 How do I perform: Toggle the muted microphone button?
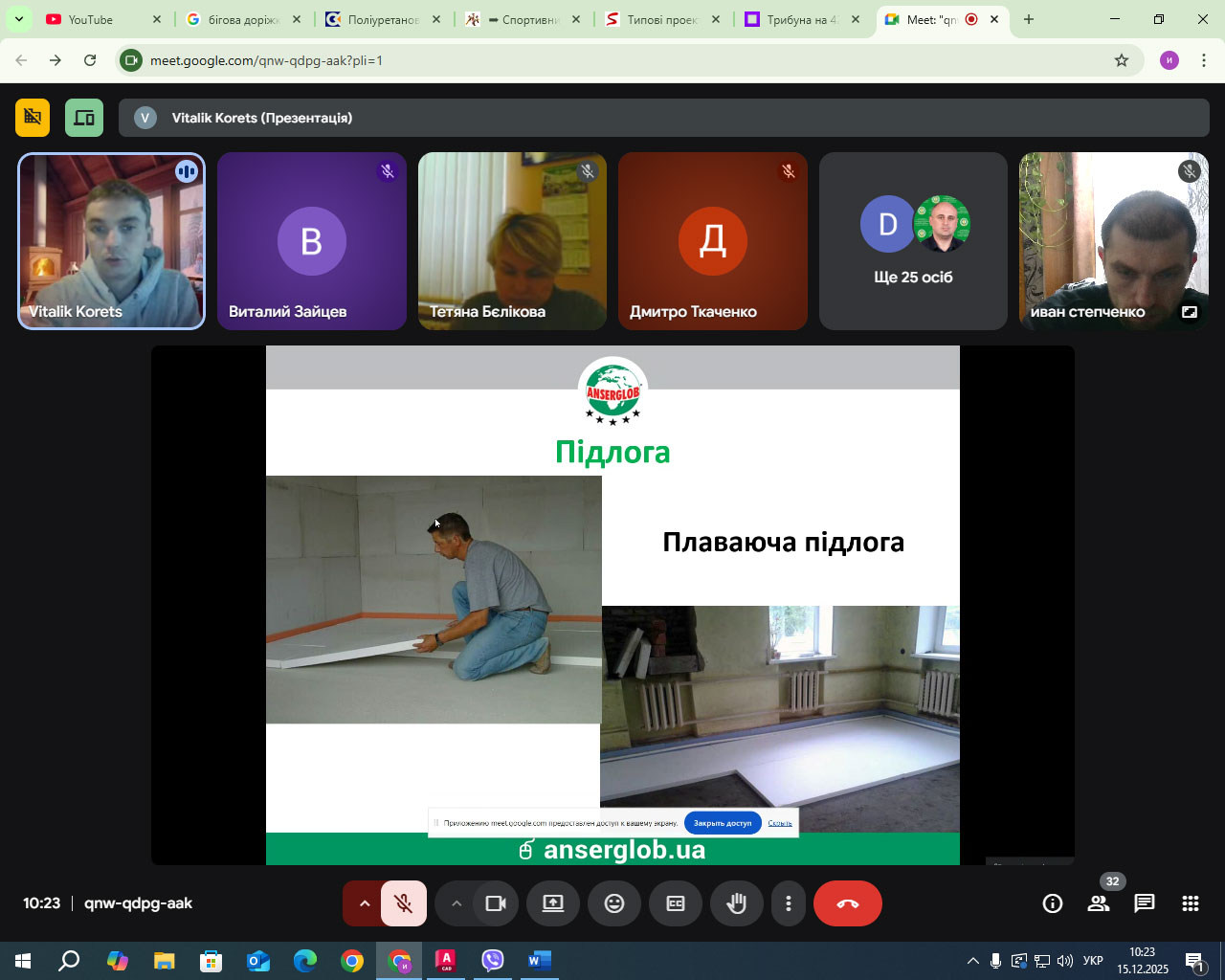pyautogui.click(x=404, y=903)
